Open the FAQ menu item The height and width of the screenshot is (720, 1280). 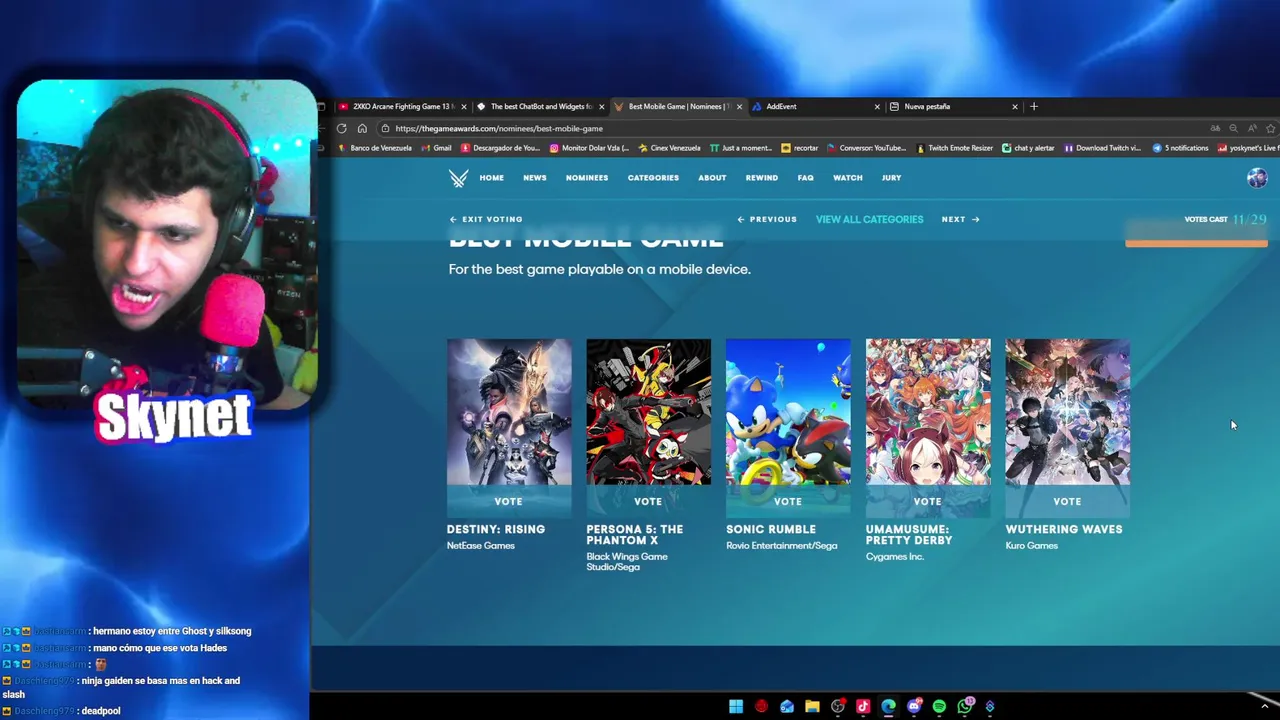[x=806, y=178]
